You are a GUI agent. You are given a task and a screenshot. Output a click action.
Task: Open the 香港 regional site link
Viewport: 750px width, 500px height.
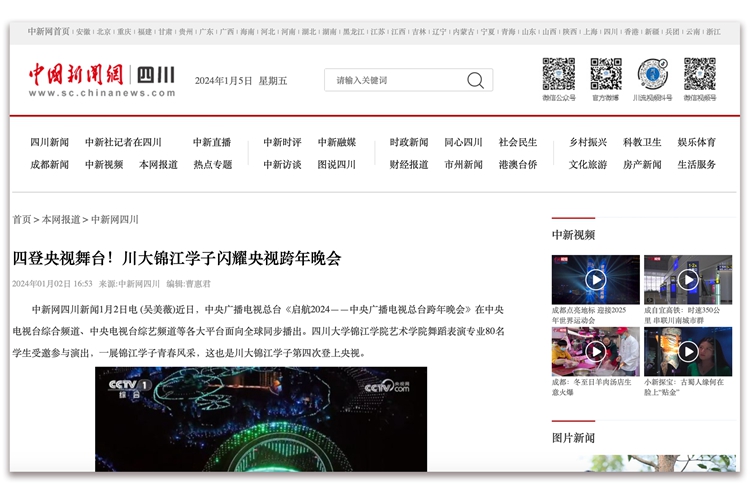coord(631,32)
